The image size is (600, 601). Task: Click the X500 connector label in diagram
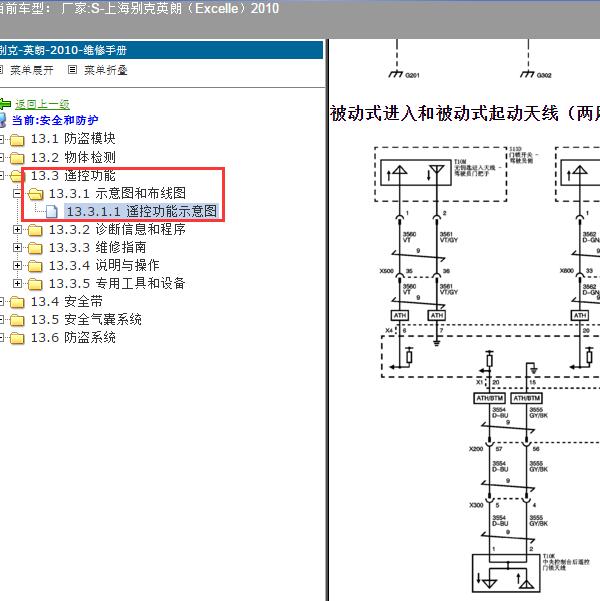point(386,271)
